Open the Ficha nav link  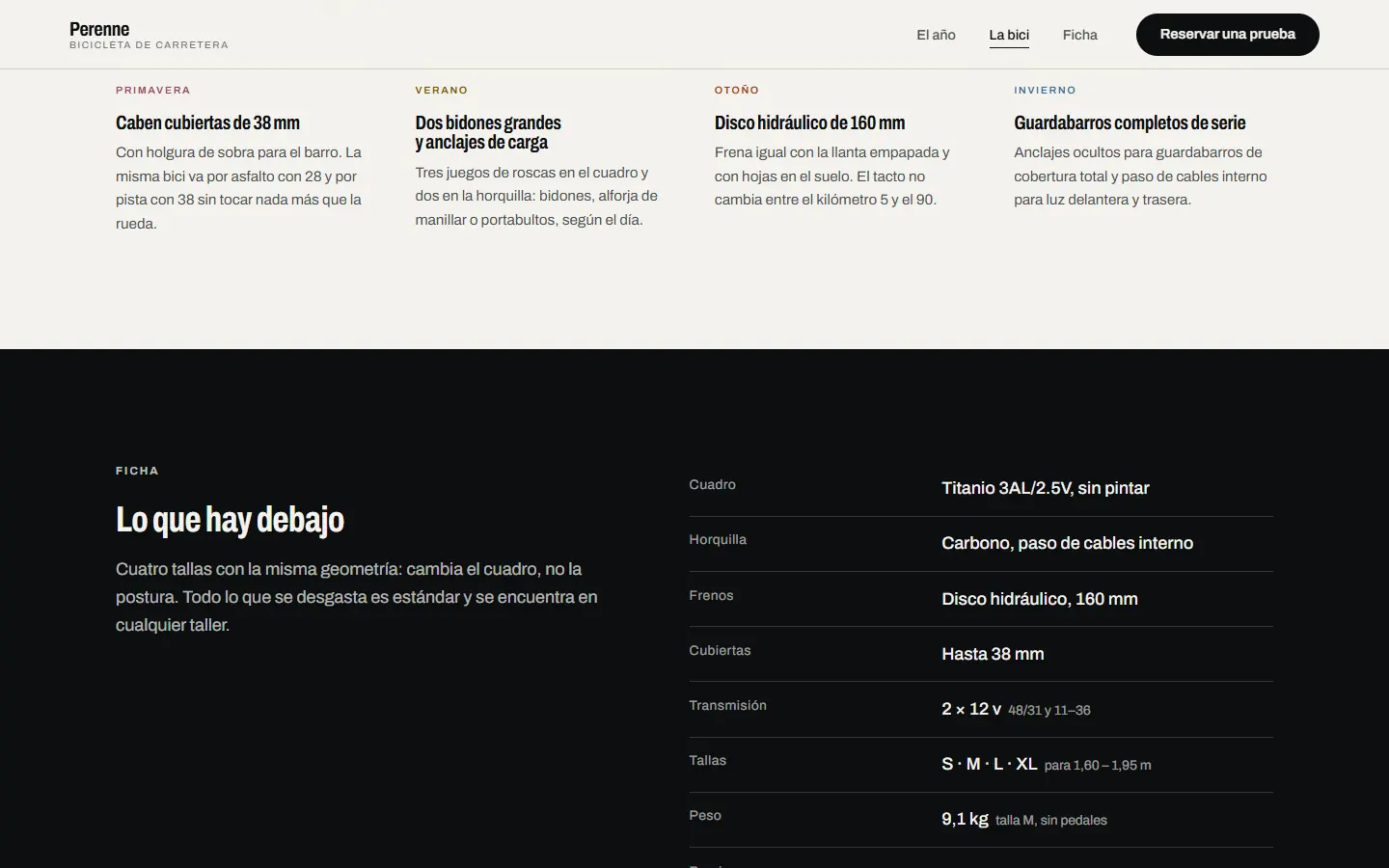tap(1080, 35)
